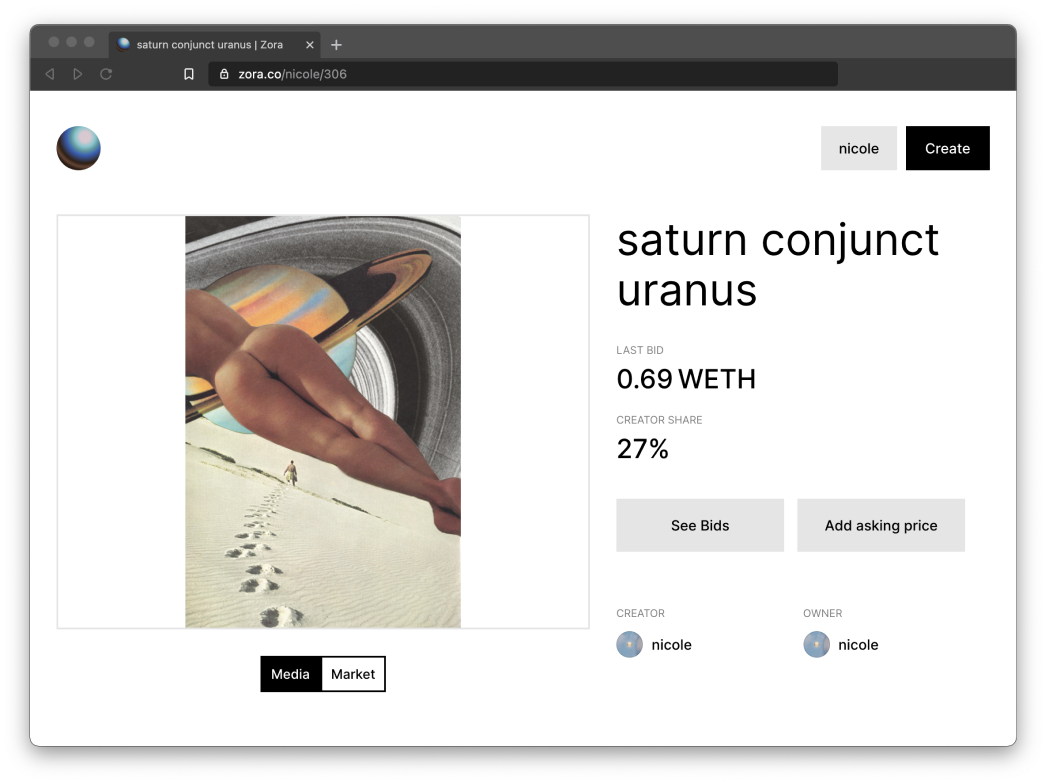Click the 27% creator share value
Image resolution: width=1049 pixels, height=782 pixels.
click(x=642, y=449)
